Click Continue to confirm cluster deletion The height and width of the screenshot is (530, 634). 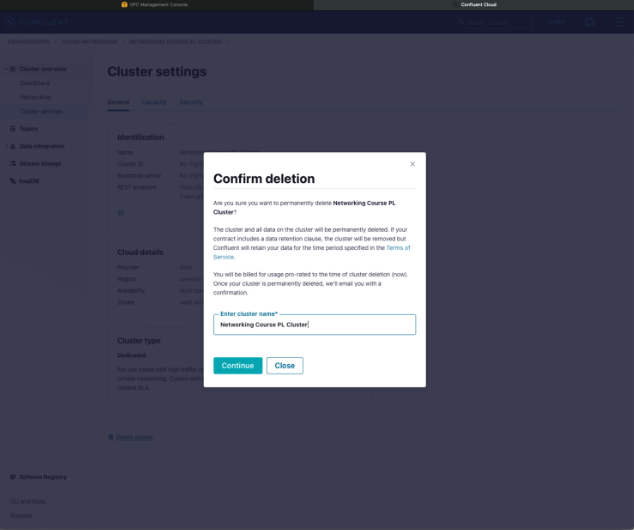238,365
